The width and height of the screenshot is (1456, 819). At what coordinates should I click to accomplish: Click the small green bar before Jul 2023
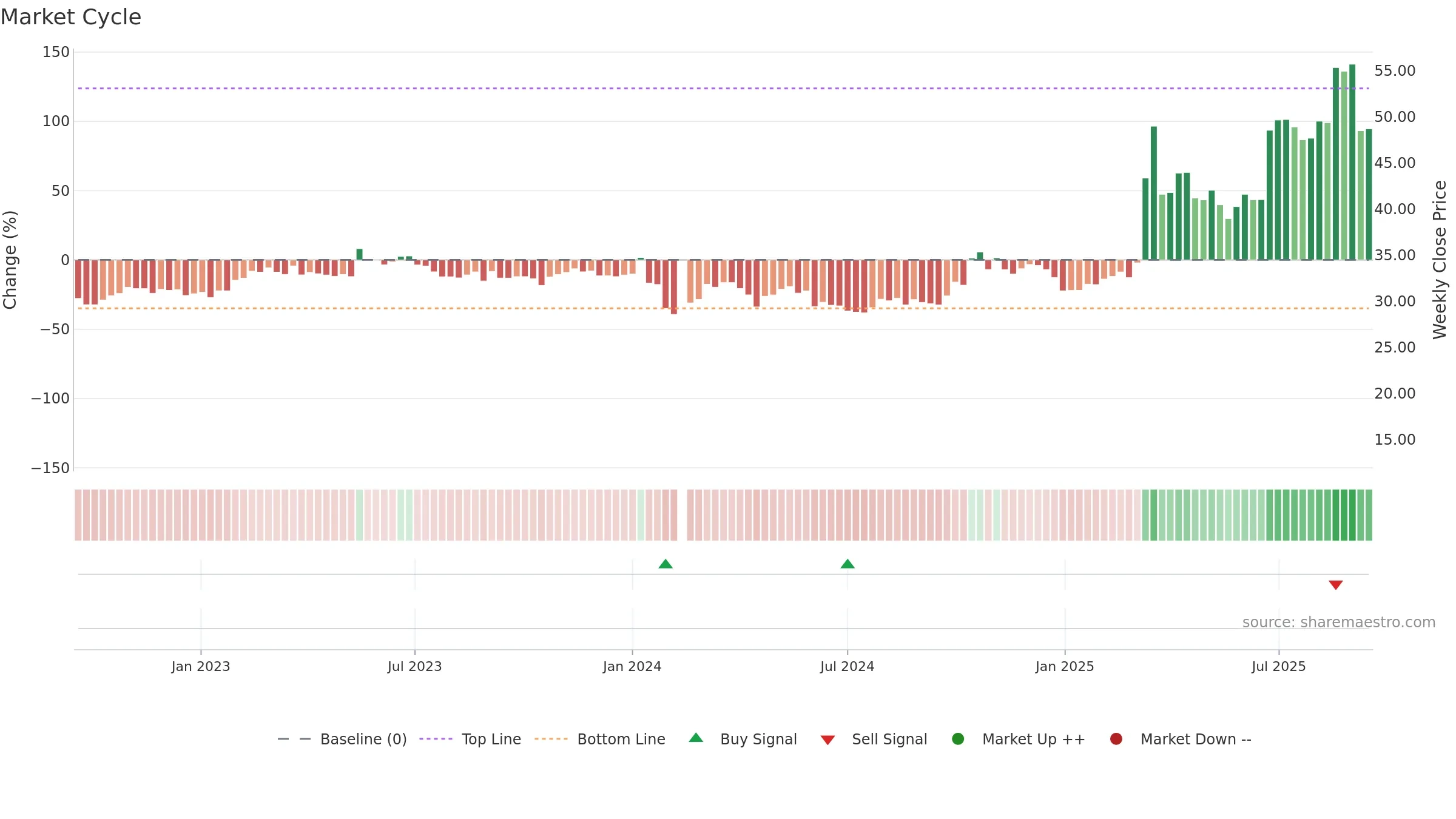pyautogui.click(x=360, y=254)
